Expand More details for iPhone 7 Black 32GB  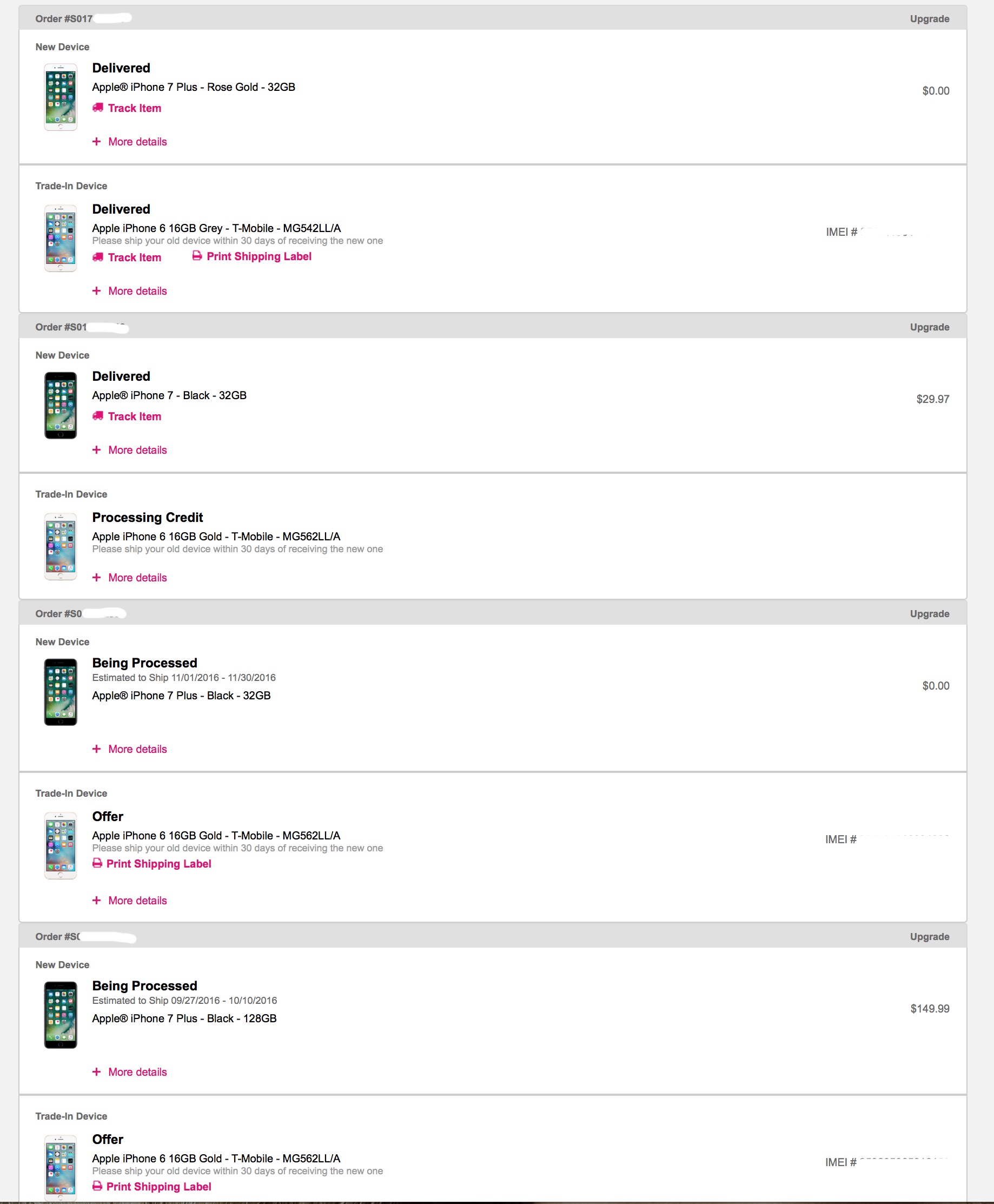coord(137,450)
